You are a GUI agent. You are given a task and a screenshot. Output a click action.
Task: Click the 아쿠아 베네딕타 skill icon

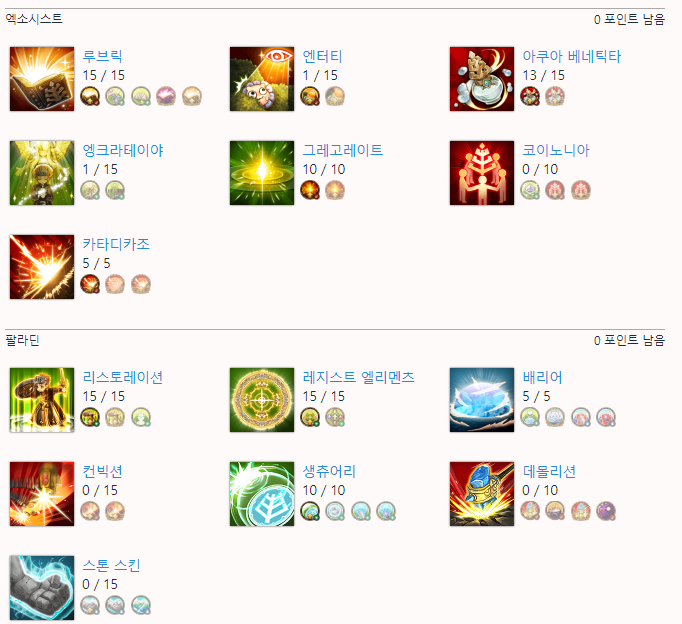482,79
